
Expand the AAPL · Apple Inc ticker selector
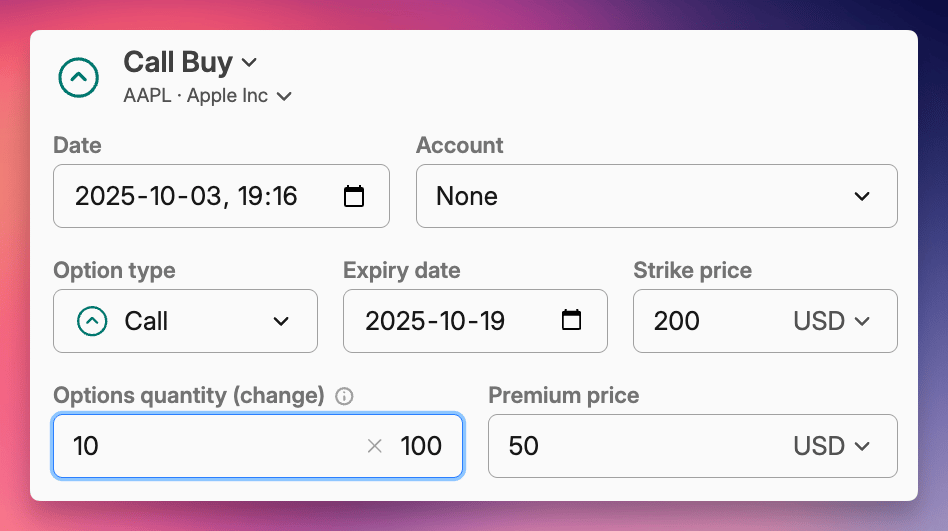coord(284,97)
